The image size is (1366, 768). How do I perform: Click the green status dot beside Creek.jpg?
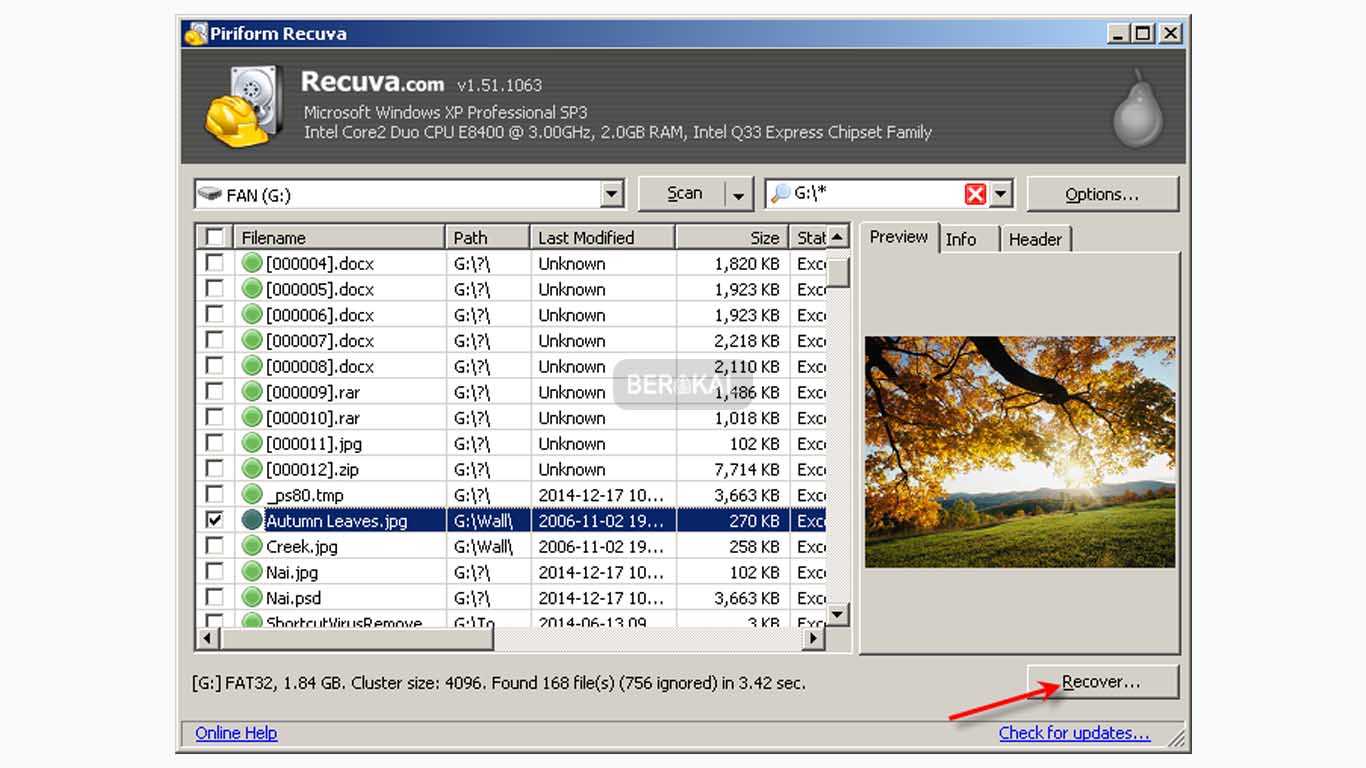point(251,546)
